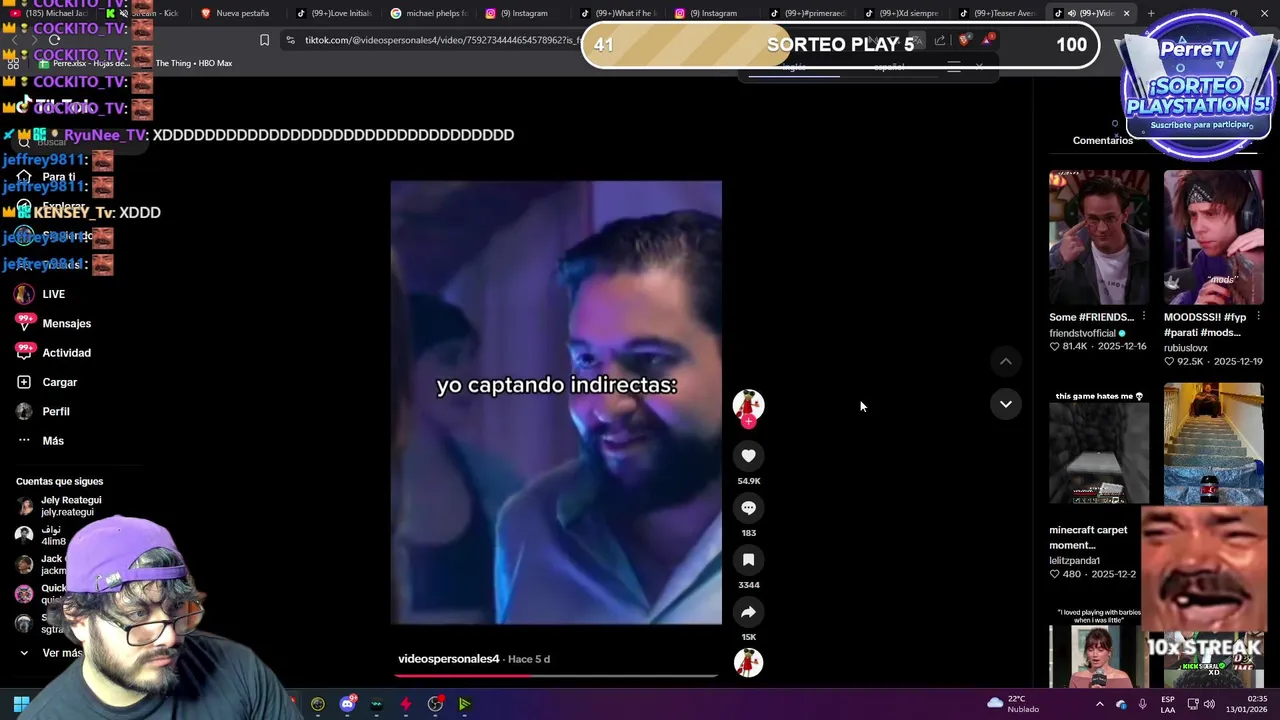Share the video using the arrow icon

(x=748, y=612)
